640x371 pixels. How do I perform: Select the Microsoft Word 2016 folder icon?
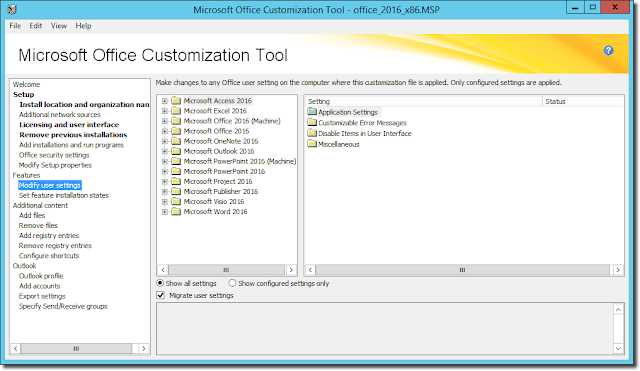pyautogui.click(x=176, y=211)
